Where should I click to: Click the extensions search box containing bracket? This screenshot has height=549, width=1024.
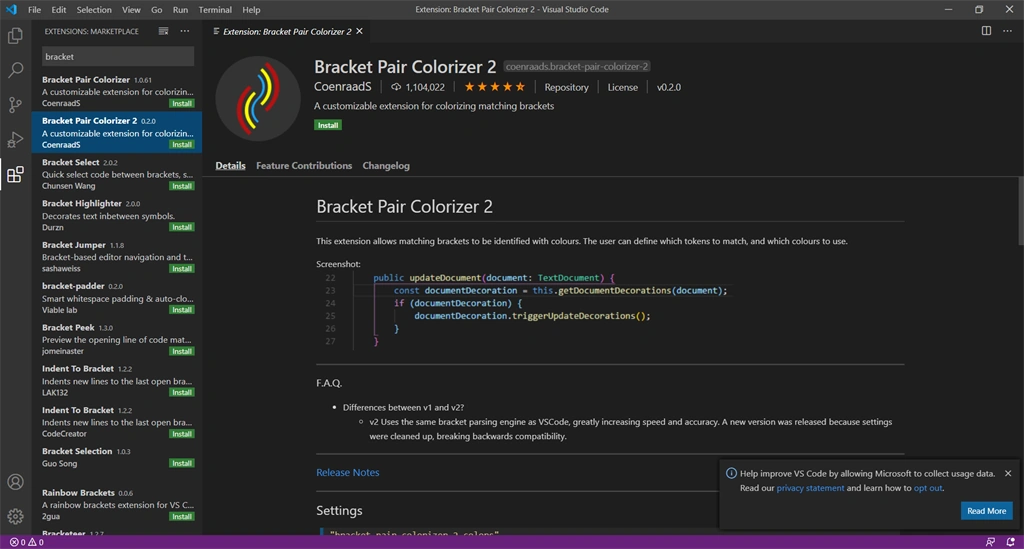click(118, 57)
